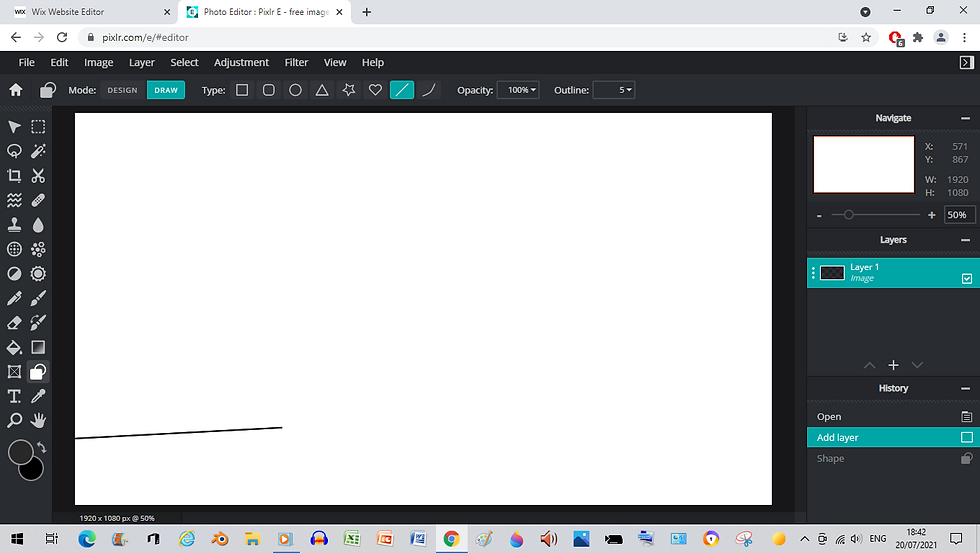
Task: Open the Layer menu
Action: coord(142,62)
